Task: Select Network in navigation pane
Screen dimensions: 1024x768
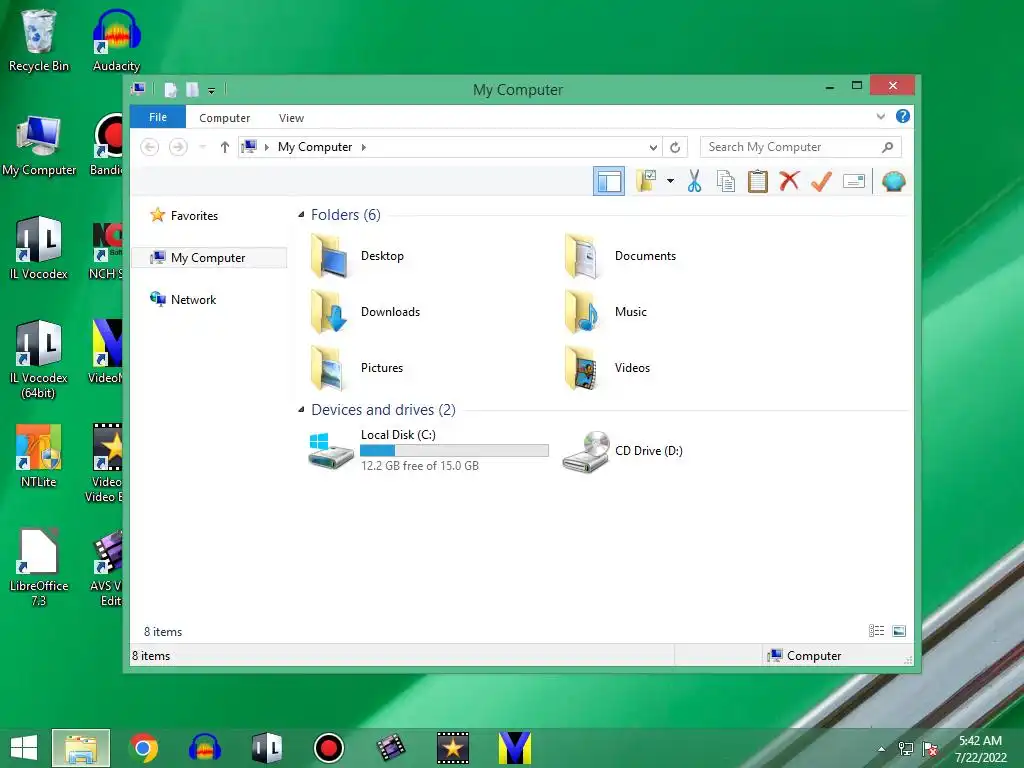Action: (183, 300)
